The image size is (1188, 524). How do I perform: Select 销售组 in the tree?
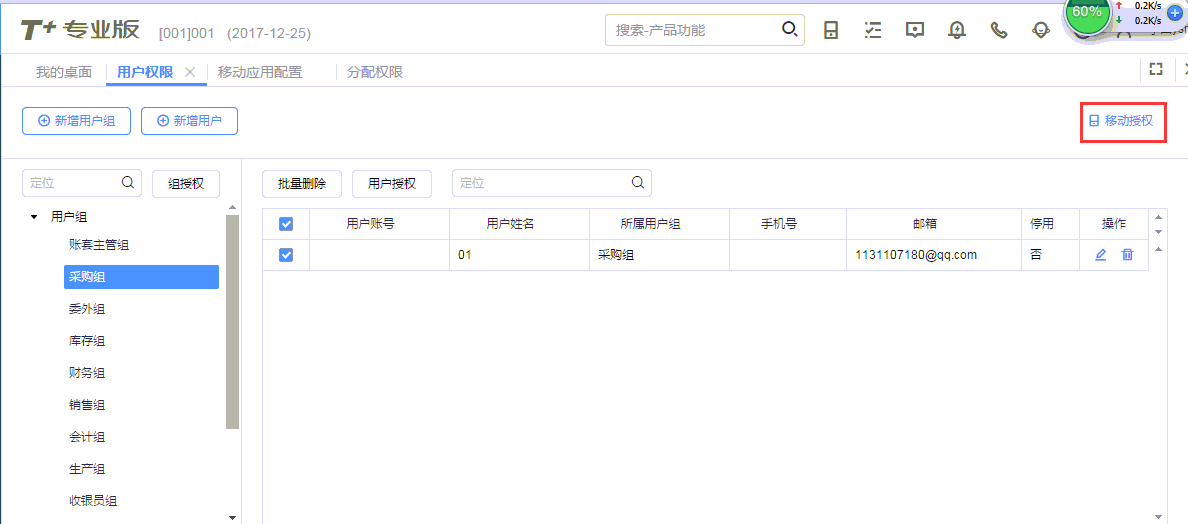pos(86,404)
